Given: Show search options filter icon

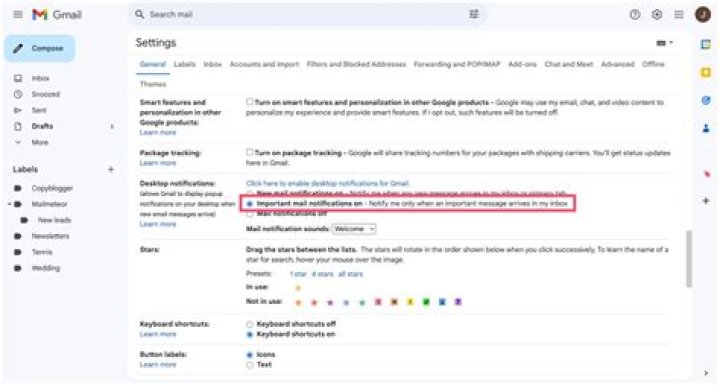Looking at the screenshot, I should (x=473, y=14).
